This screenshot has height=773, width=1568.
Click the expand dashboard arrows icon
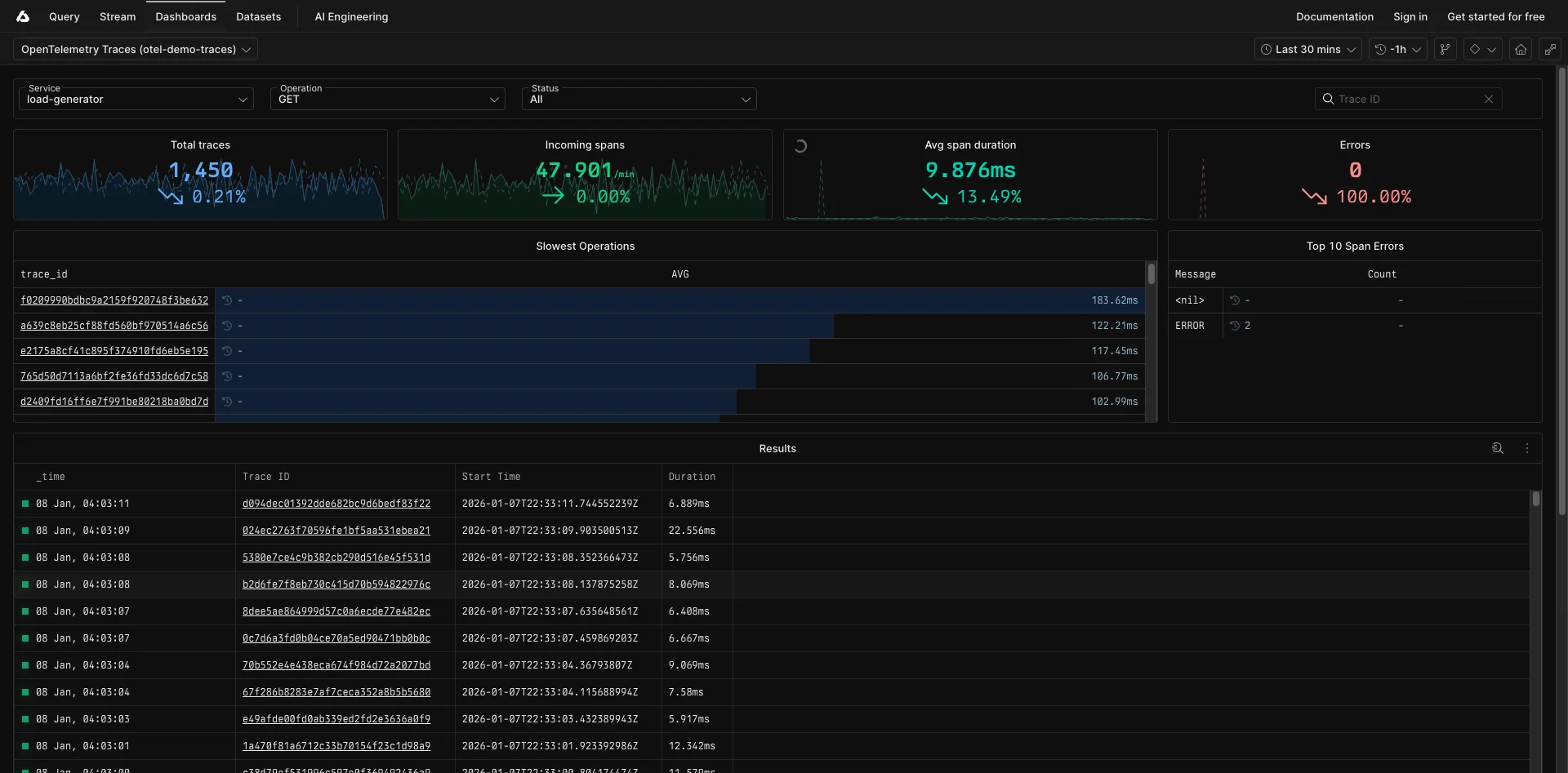(x=1551, y=49)
